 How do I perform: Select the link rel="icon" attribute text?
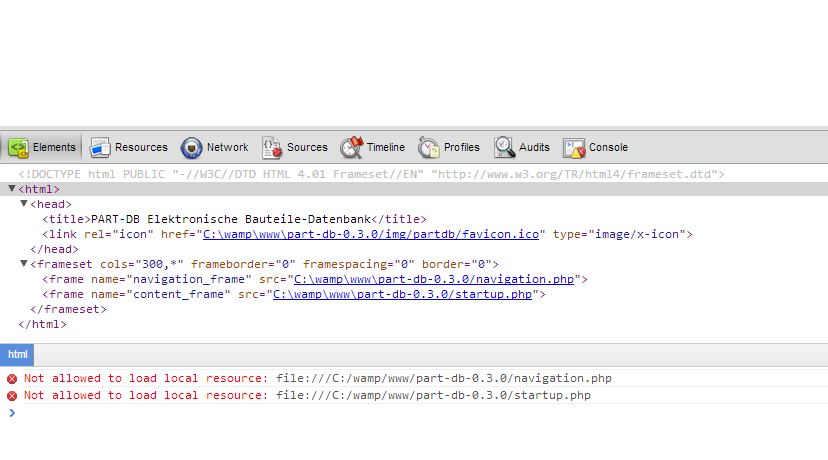point(119,234)
